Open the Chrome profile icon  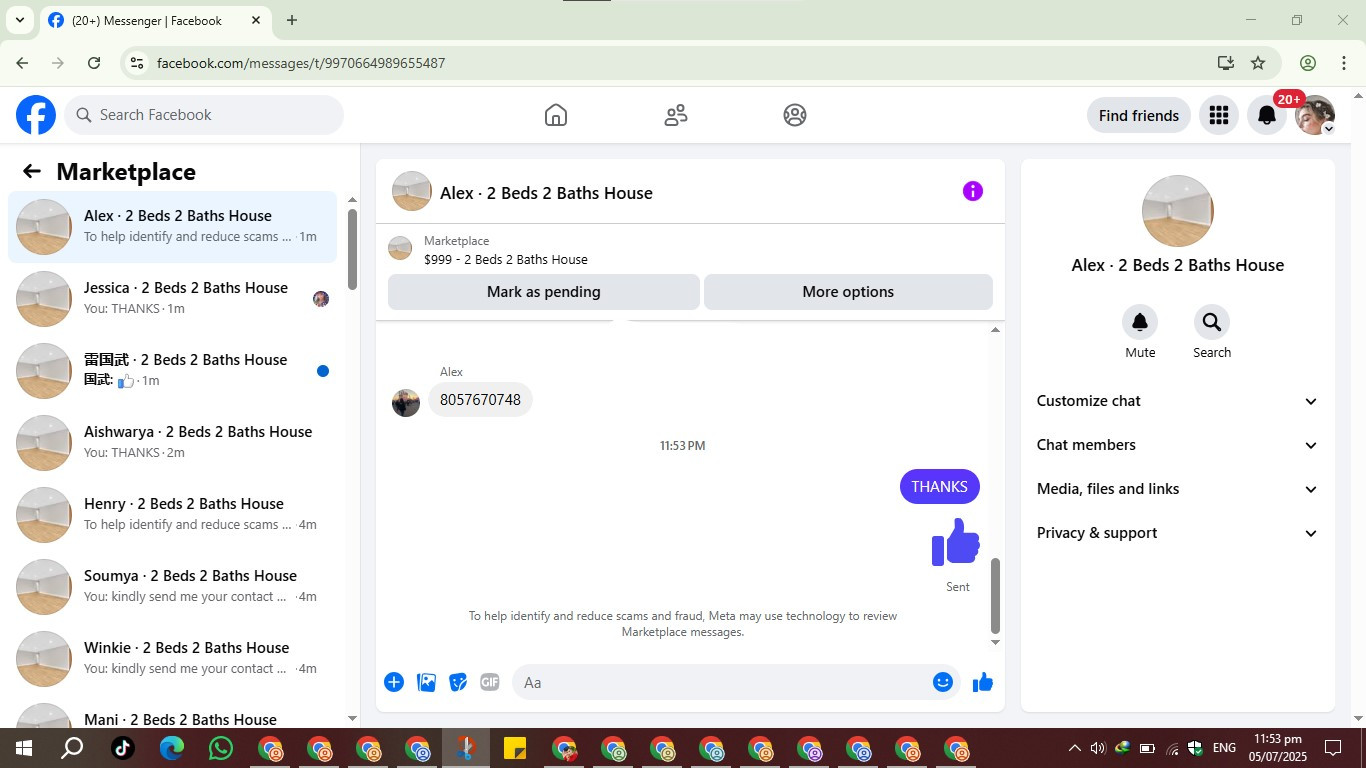(x=1308, y=63)
